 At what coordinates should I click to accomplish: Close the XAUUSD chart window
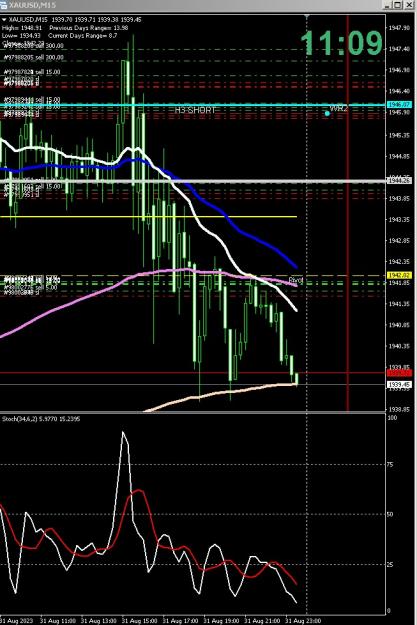[409, 5]
